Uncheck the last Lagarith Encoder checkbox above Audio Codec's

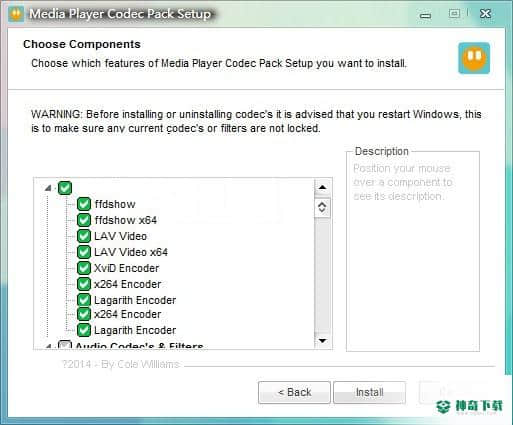[x=84, y=330]
